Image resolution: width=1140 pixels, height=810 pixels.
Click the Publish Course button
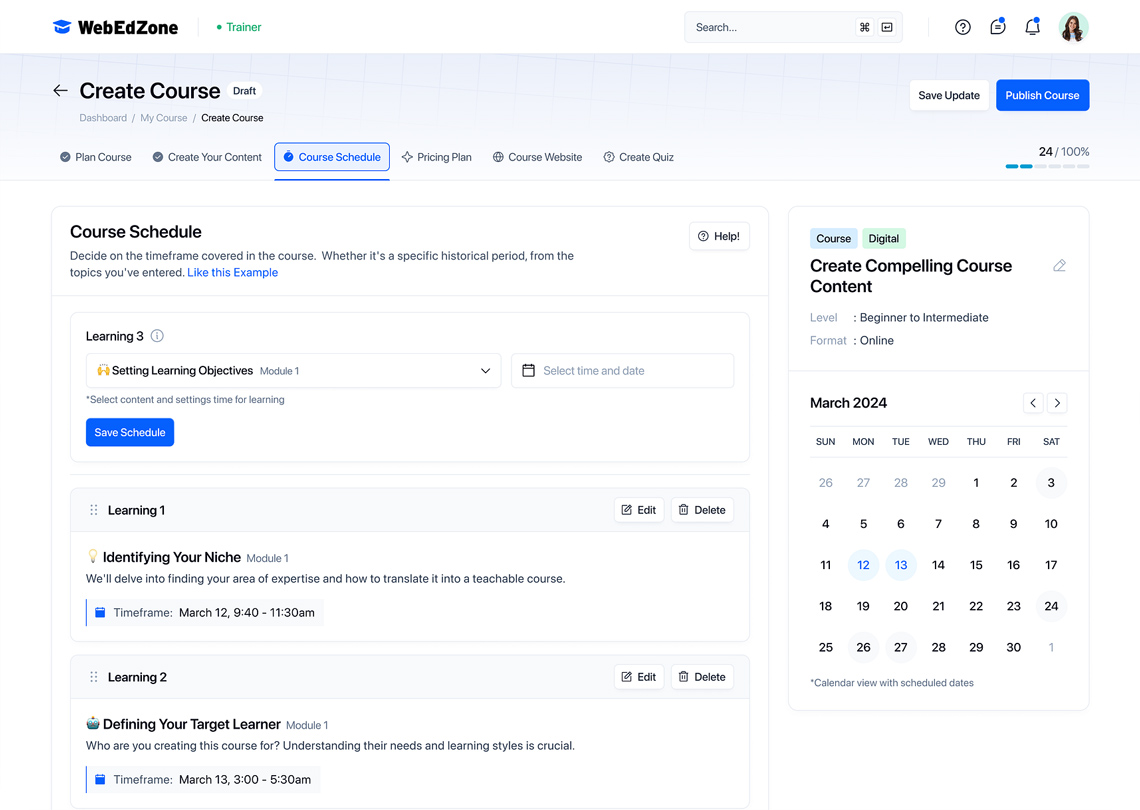click(x=1042, y=95)
